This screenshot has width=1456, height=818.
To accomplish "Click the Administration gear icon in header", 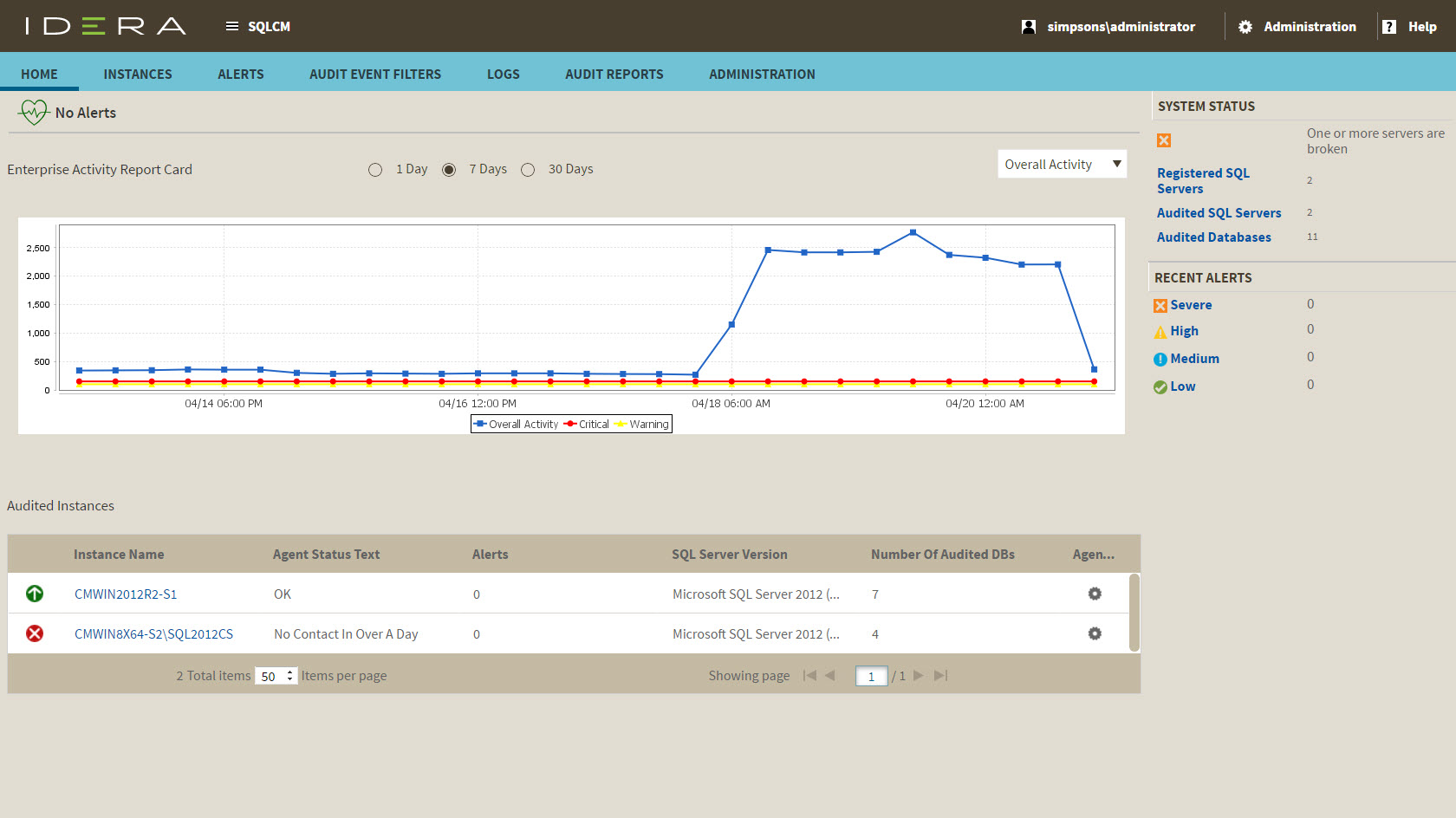I will 1245,27.
